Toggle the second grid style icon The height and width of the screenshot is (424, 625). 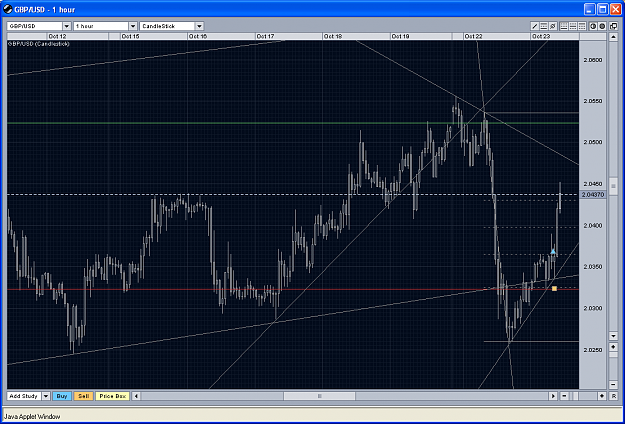[x=573, y=26]
